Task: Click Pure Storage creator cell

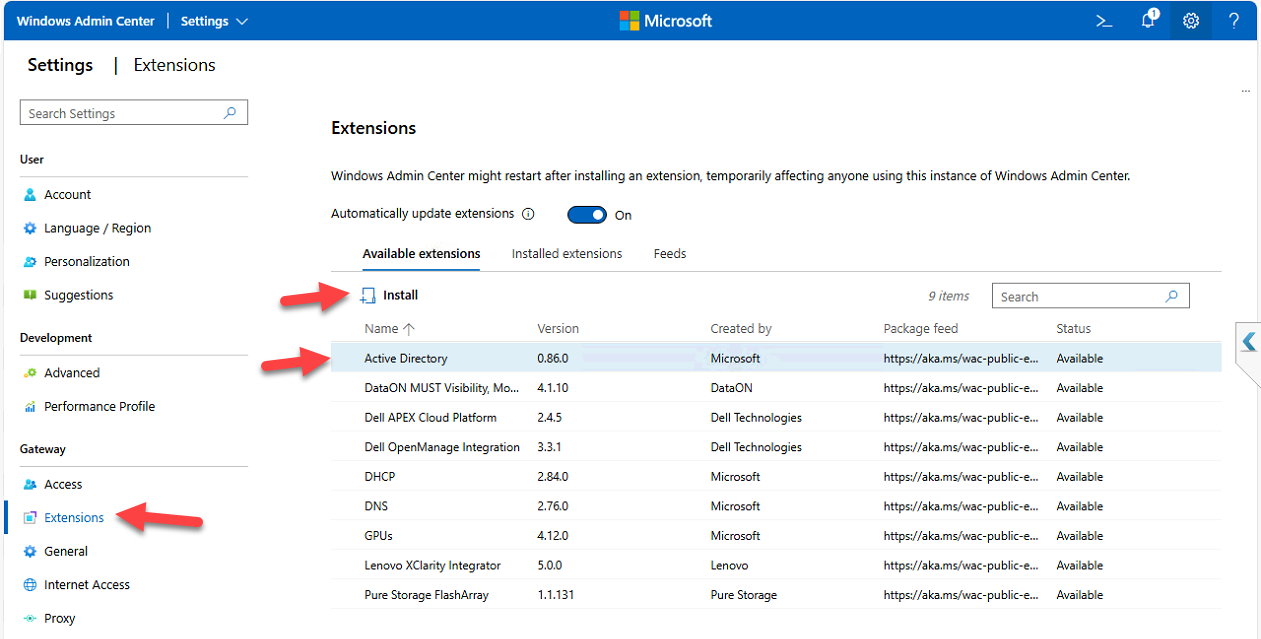Action: coord(743,595)
